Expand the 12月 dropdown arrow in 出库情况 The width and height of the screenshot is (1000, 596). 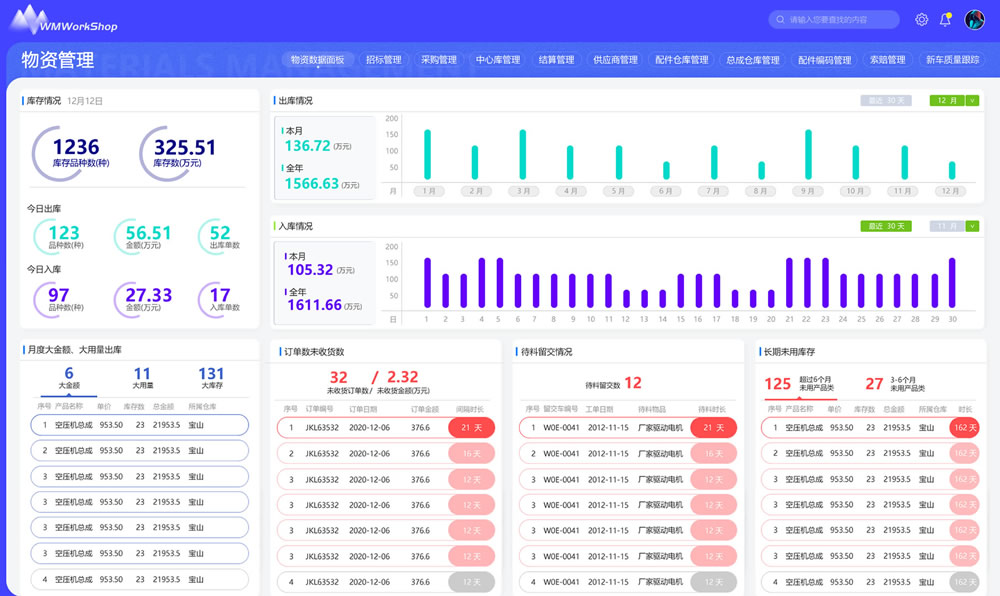[972, 100]
